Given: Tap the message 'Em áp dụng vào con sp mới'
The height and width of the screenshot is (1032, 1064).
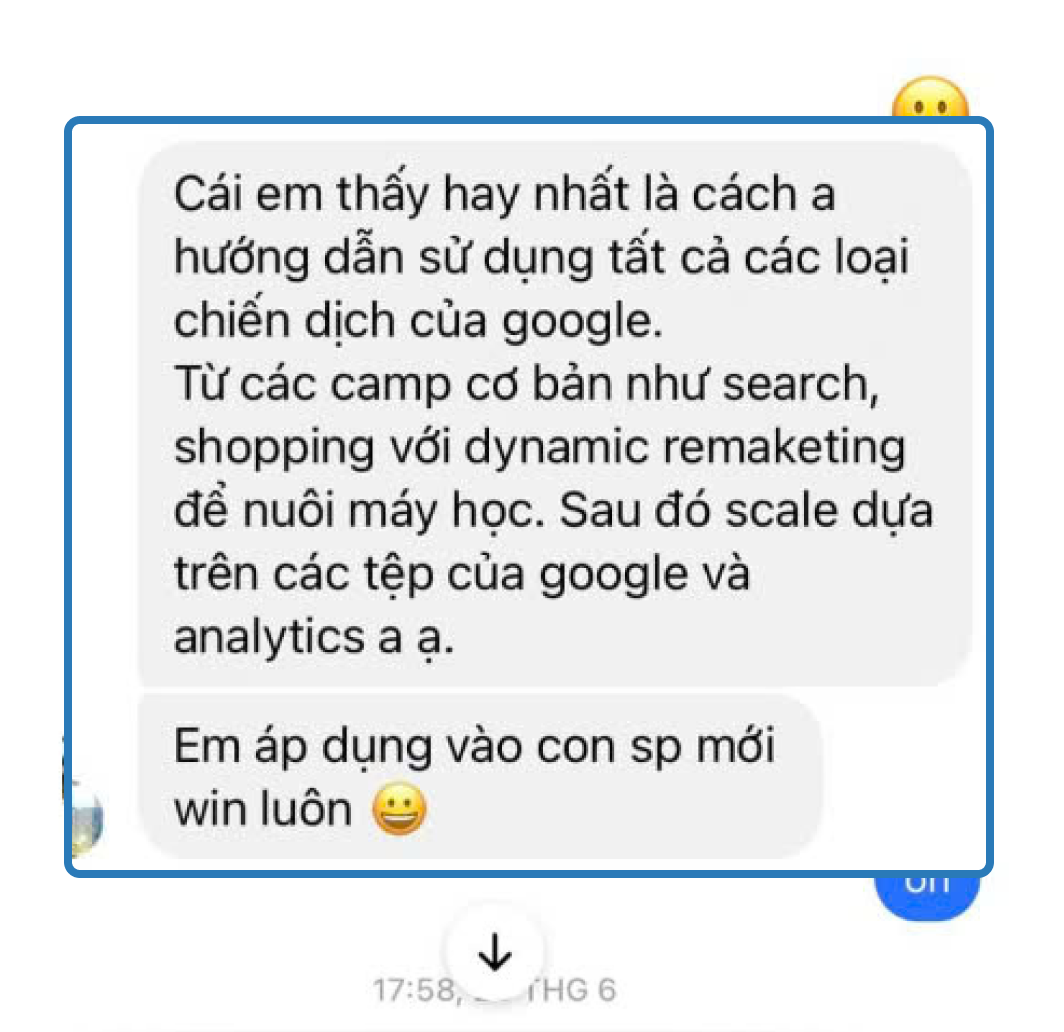Looking at the screenshot, I should point(474,746).
